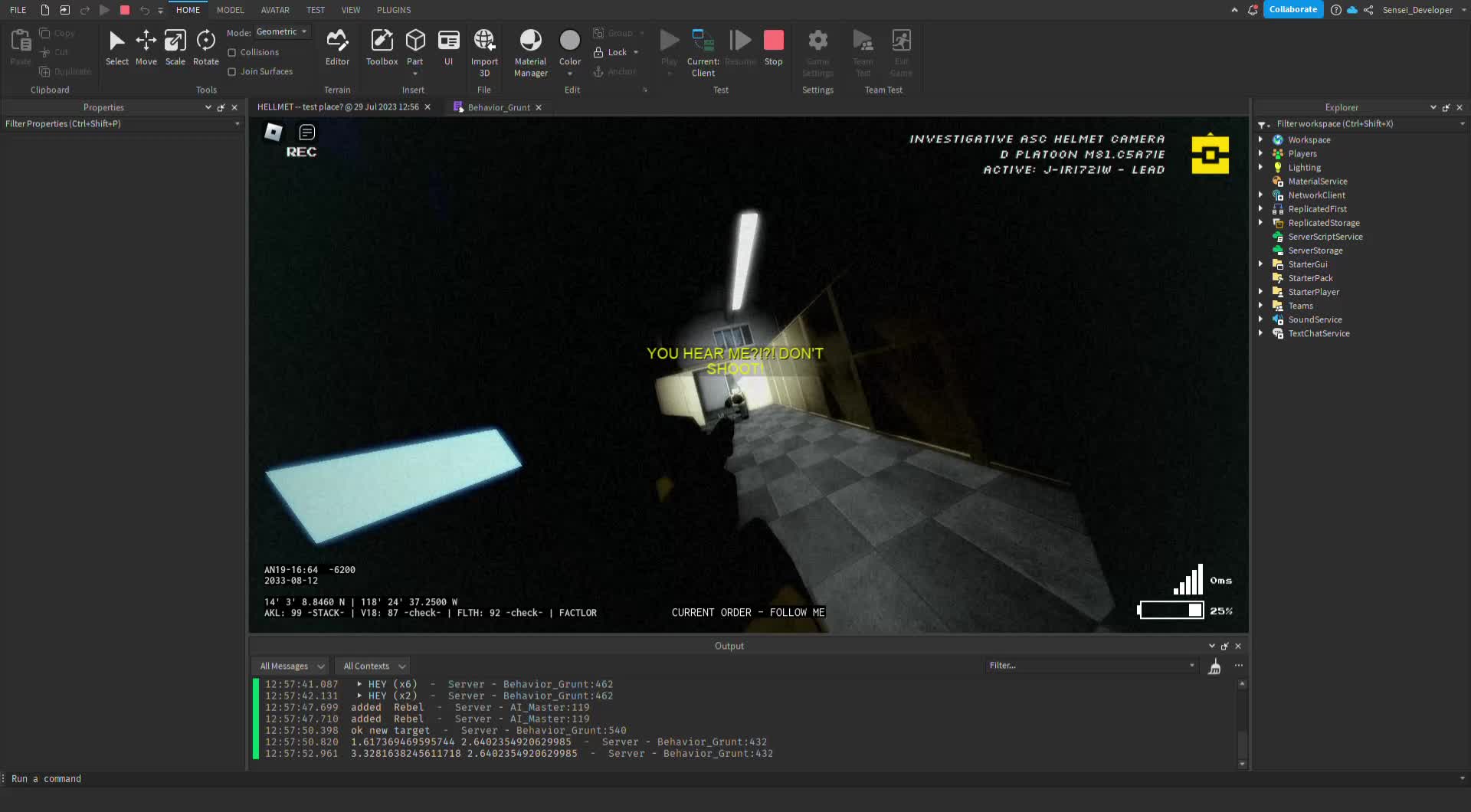The height and width of the screenshot is (812, 1471).
Task: Select StarterPack in Explorer
Action: 1310,278
